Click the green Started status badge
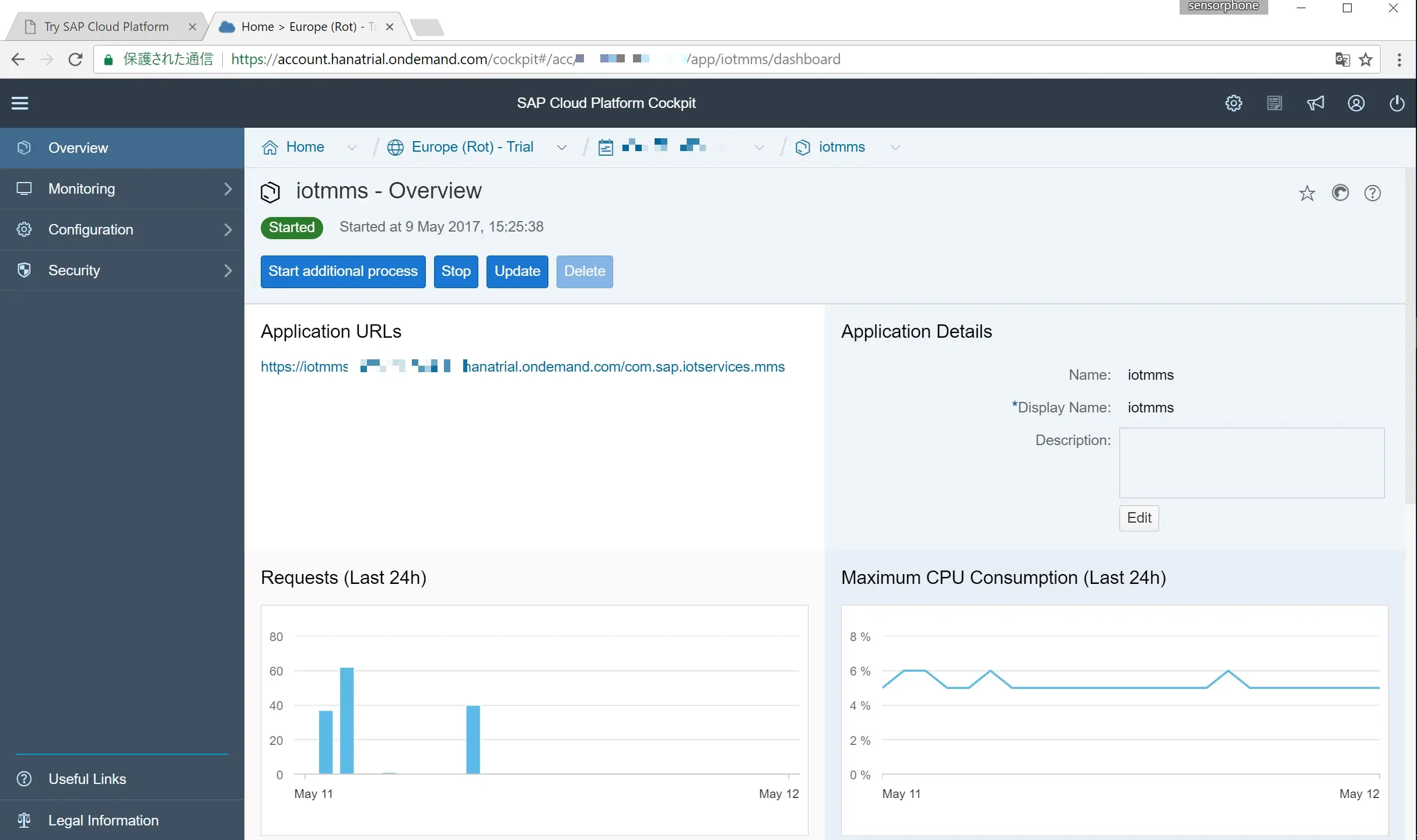This screenshot has height=840, width=1417. (x=292, y=228)
